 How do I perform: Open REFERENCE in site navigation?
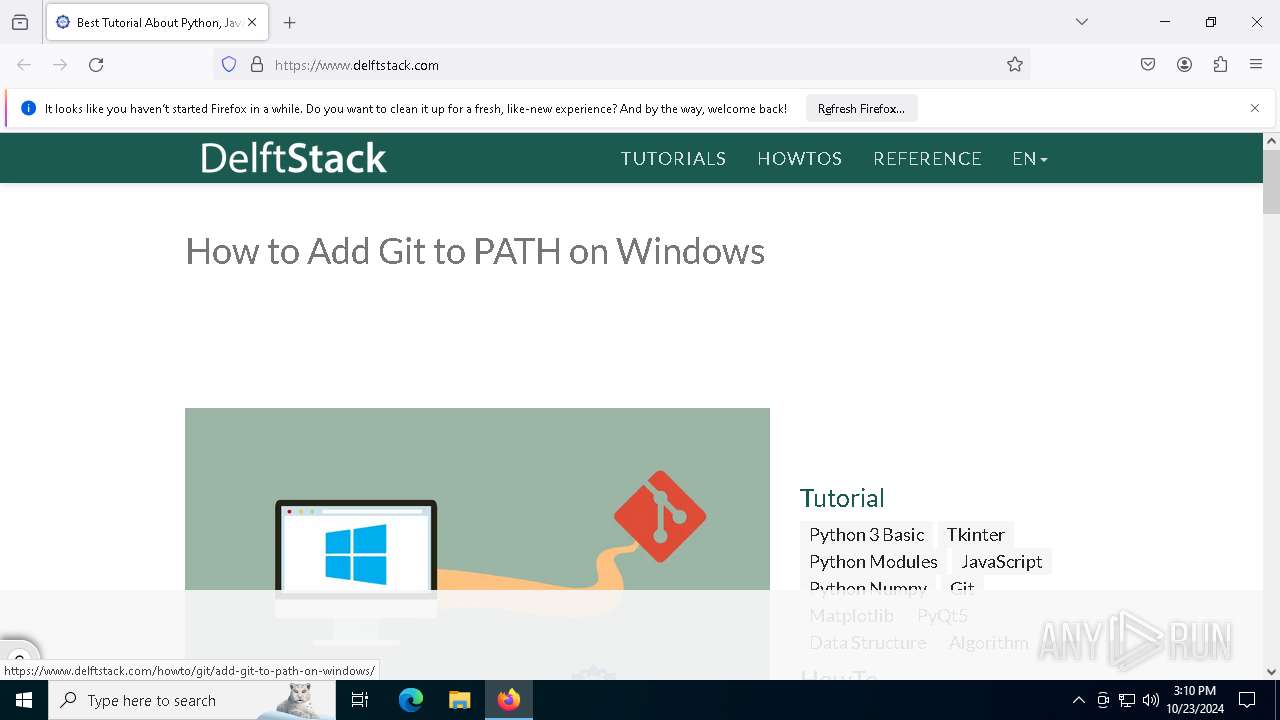click(927, 159)
